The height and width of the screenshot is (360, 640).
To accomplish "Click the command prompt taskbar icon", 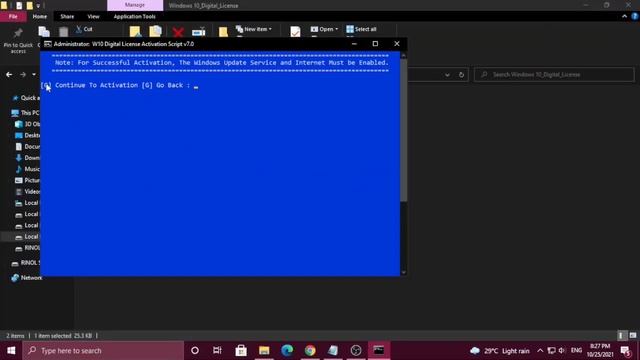I will pos(379,351).
